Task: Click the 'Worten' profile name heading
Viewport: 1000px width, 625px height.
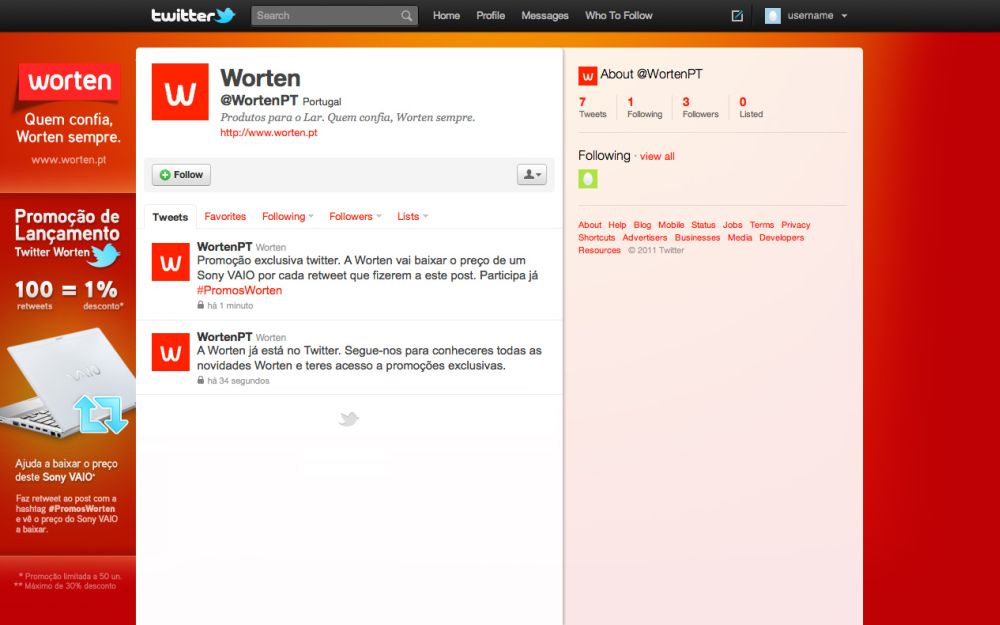Action: click(260, 78)
